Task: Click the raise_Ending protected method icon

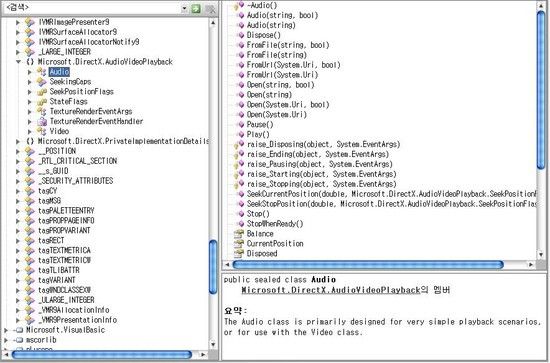Action: 240,154
